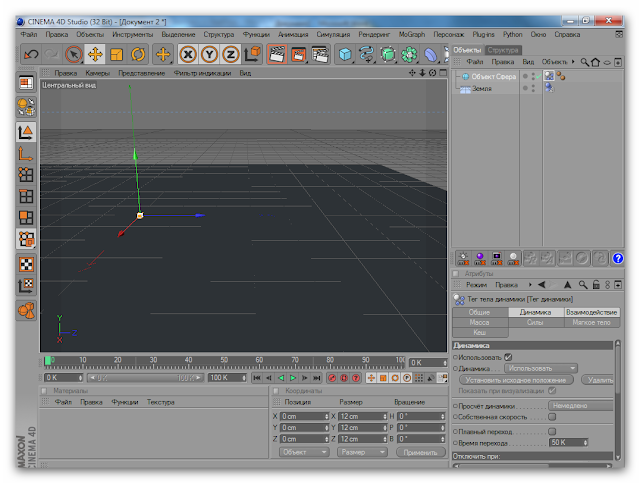The width and height of the screenshot is (640, 483).
Task: Open the Рендеринг menu
Action: click(x=376, y=34)
